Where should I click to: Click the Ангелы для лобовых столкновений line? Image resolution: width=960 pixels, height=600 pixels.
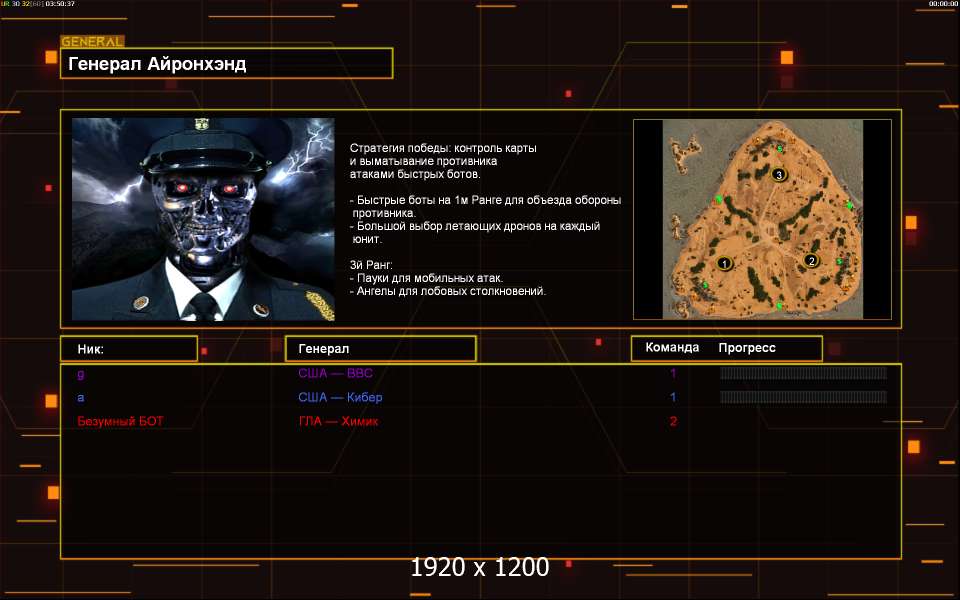448,291
